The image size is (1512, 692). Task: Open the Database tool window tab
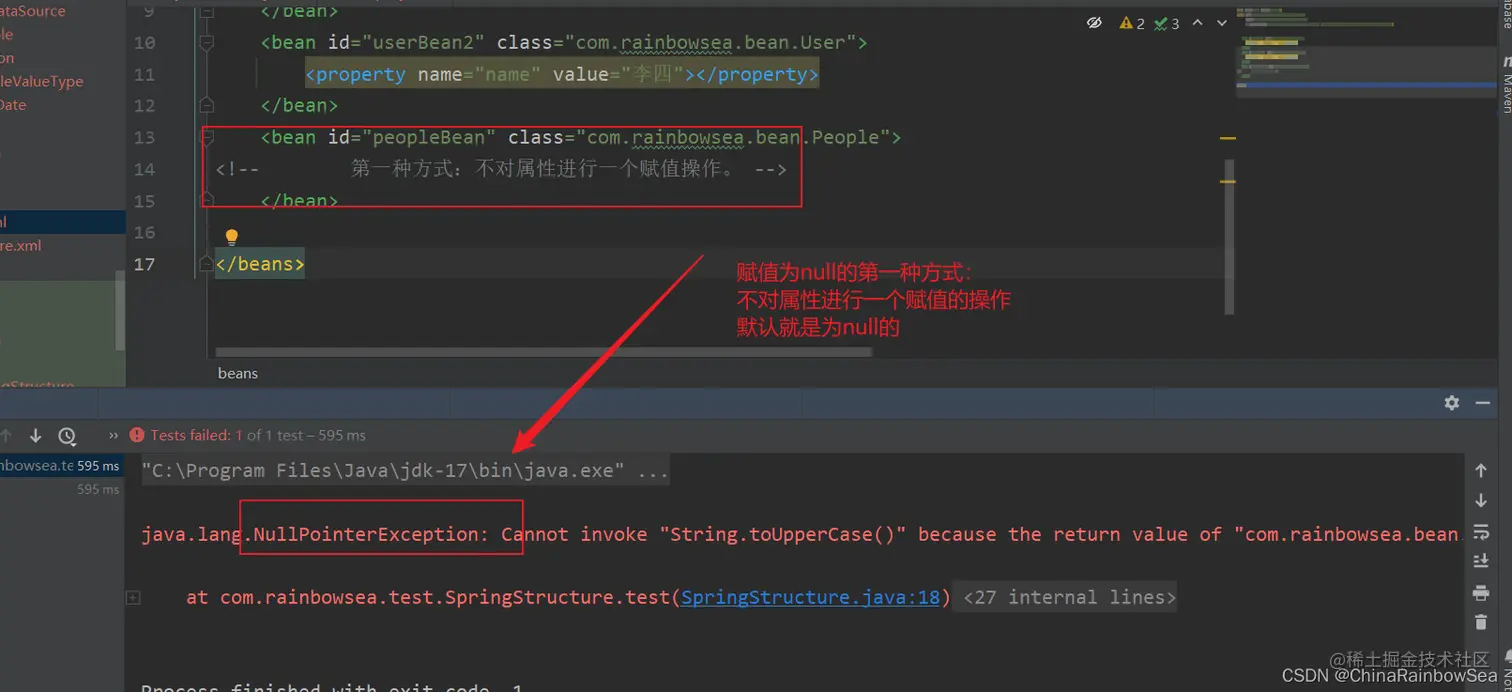(x=1506, y=14)
